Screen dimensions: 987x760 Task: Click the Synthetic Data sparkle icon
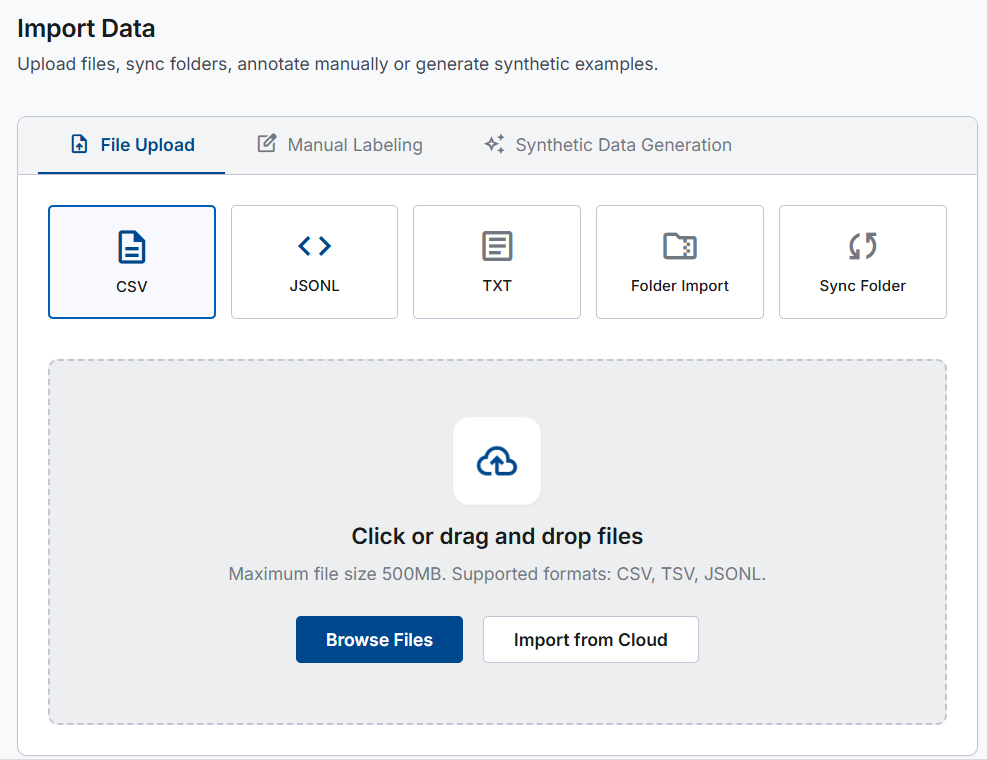pyautogui.click(x=495, y=144)
